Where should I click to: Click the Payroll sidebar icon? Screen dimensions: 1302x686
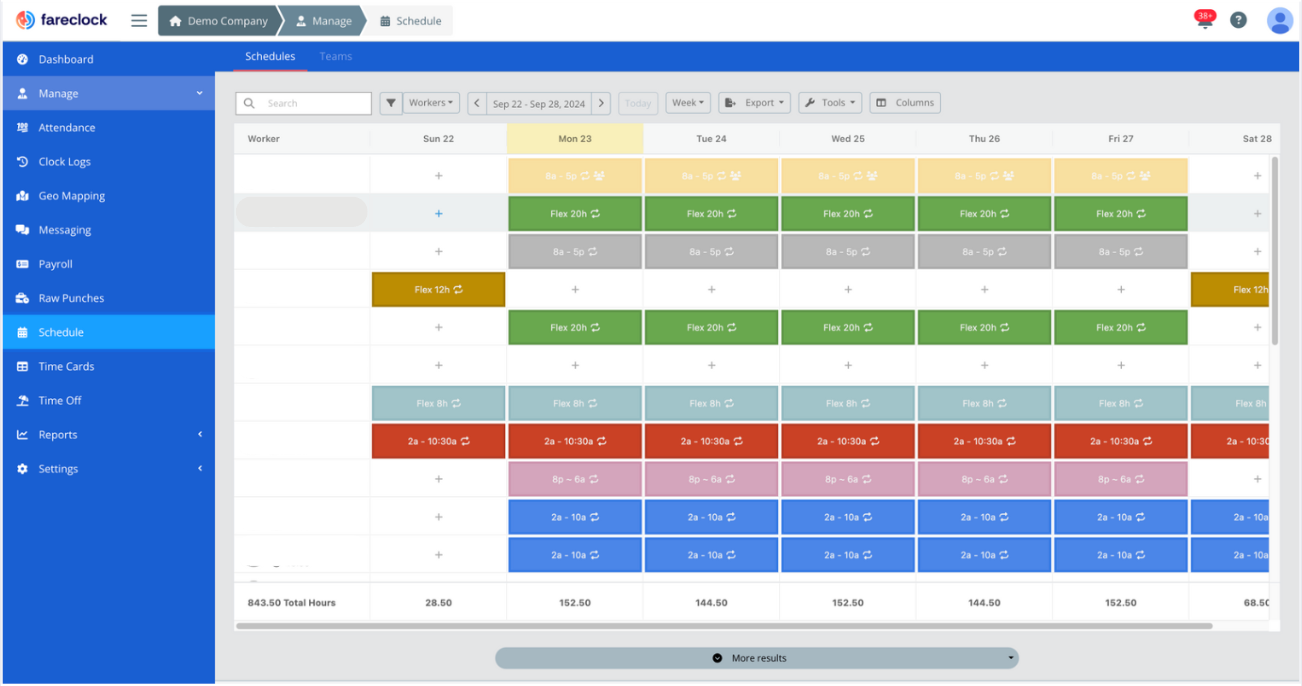point(22,264)
